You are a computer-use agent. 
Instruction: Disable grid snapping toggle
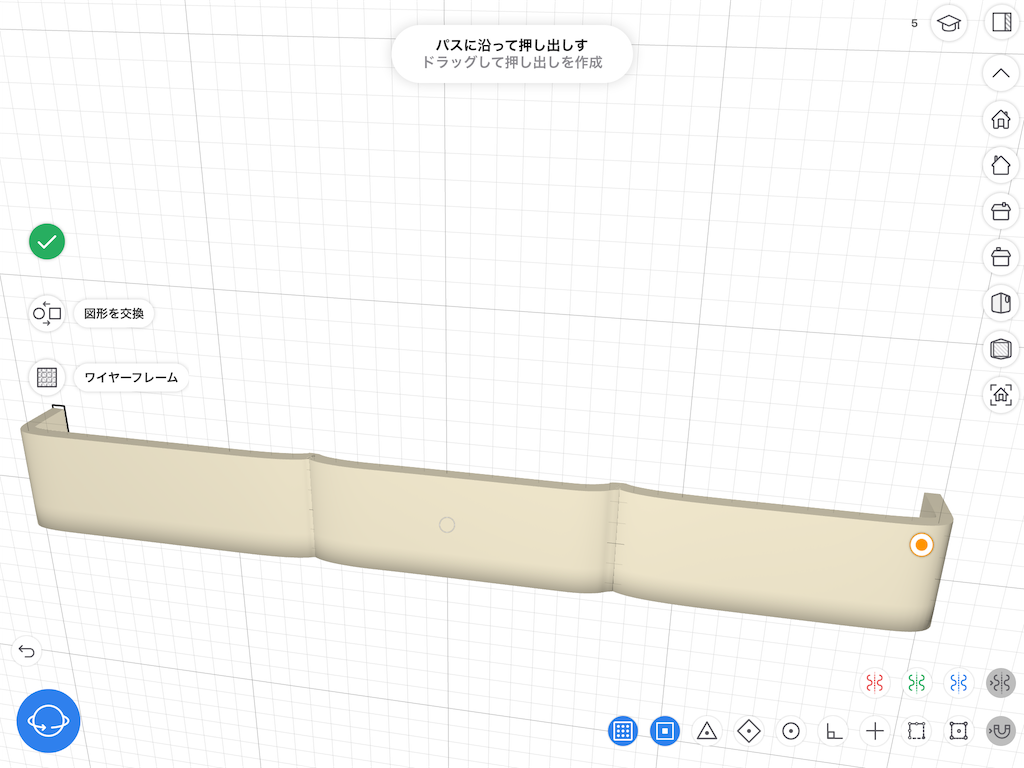click(623, 731)
